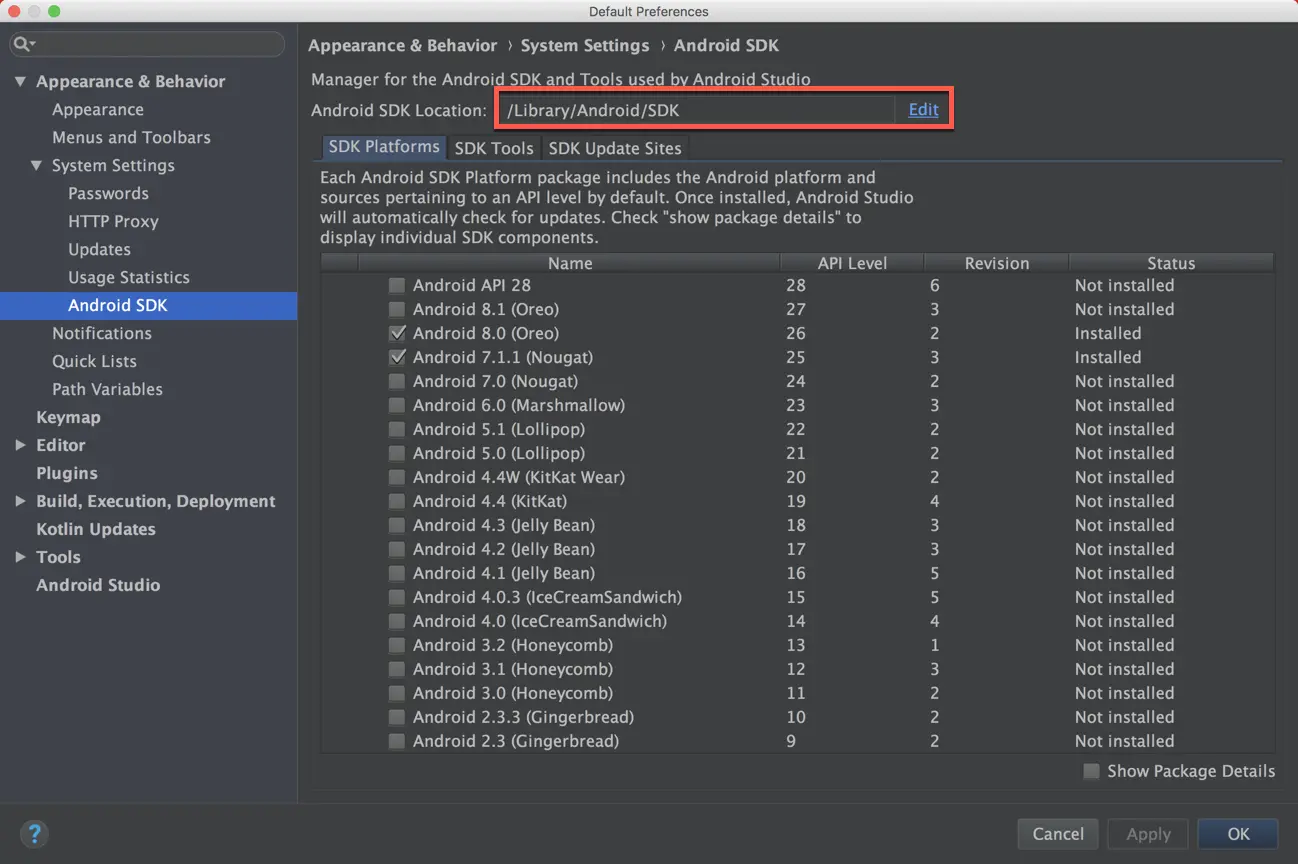This screenshot has height=864, width=1298.
Task: Expand Build, Execution, Deployment section
Action: click(20, 502)
